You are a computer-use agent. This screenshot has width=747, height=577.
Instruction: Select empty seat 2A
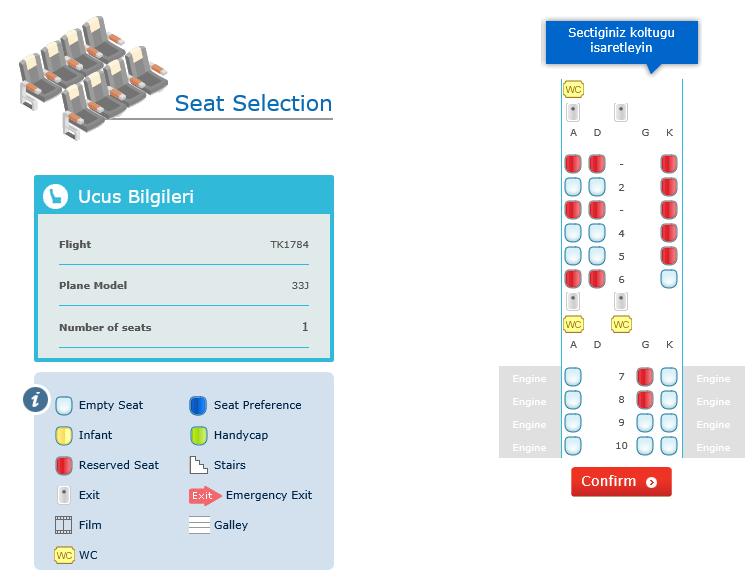tap(573, 187)
